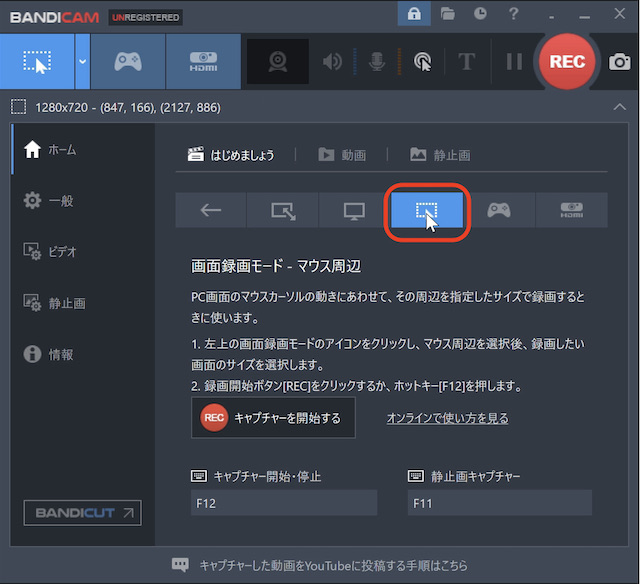Click the rectangle area icon beside 1280x720
This screenshot has height=584, width=640.
coord(18,107)
